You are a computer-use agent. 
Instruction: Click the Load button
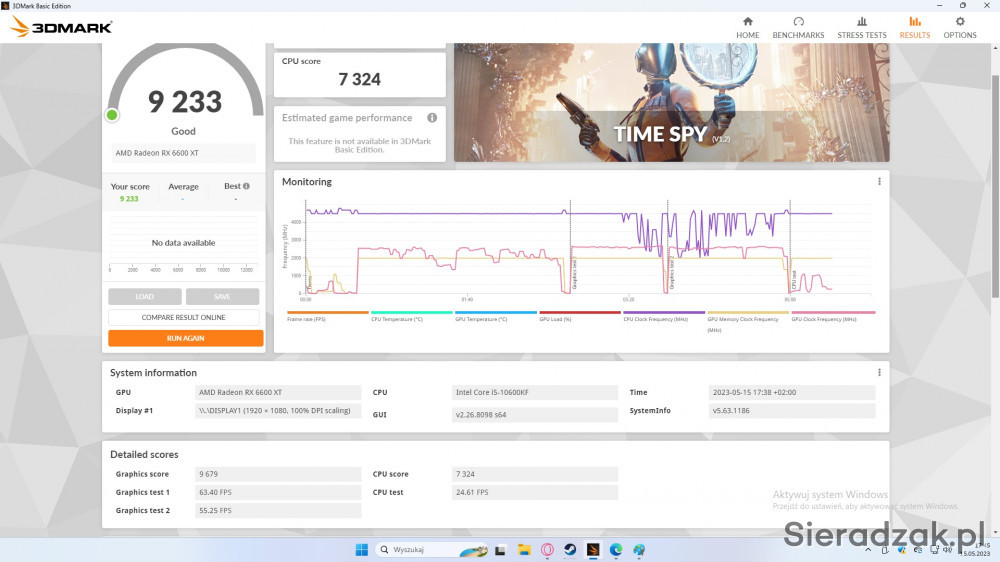(x=145, y=297)
